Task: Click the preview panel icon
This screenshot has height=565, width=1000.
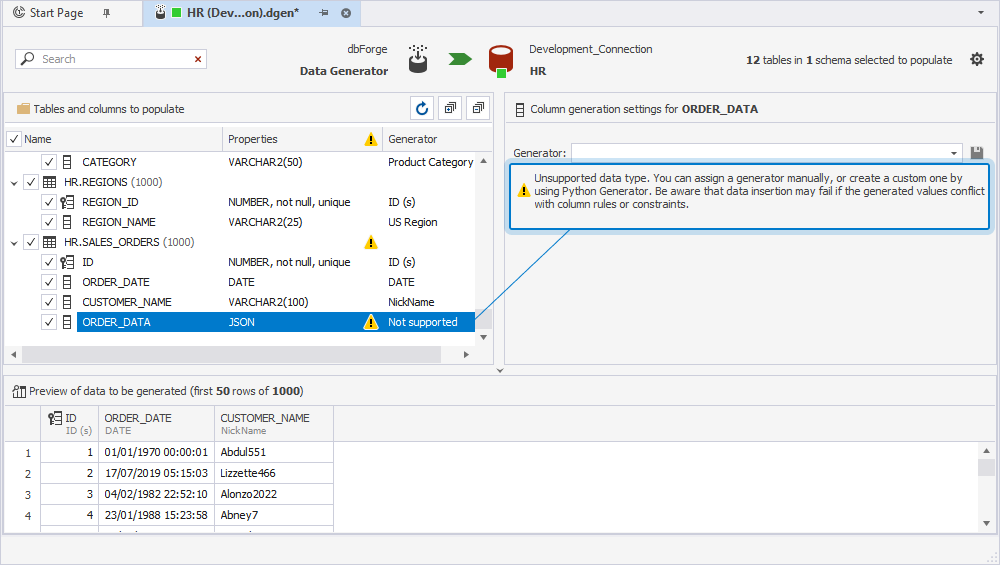Action: coord(19,392)
